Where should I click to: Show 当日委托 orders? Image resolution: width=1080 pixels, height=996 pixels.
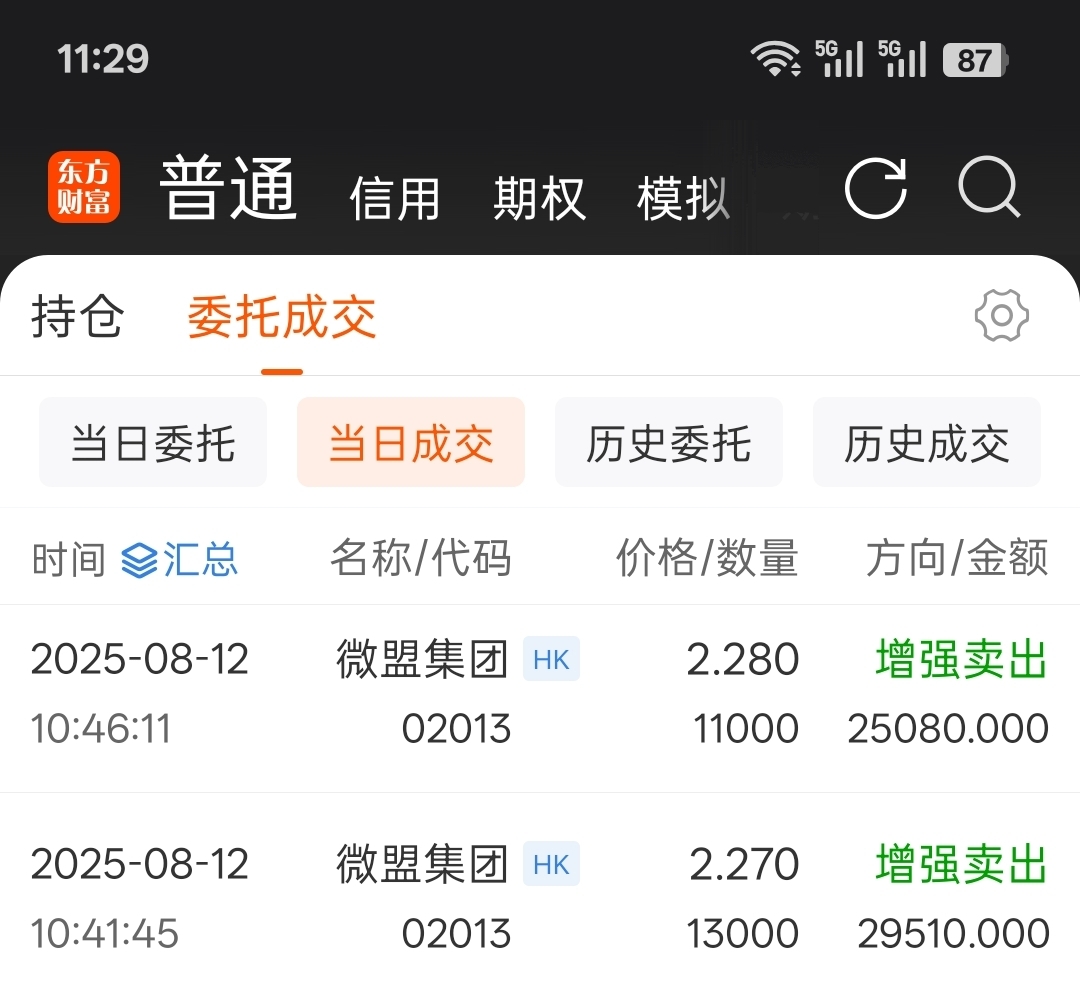(153, 442)
